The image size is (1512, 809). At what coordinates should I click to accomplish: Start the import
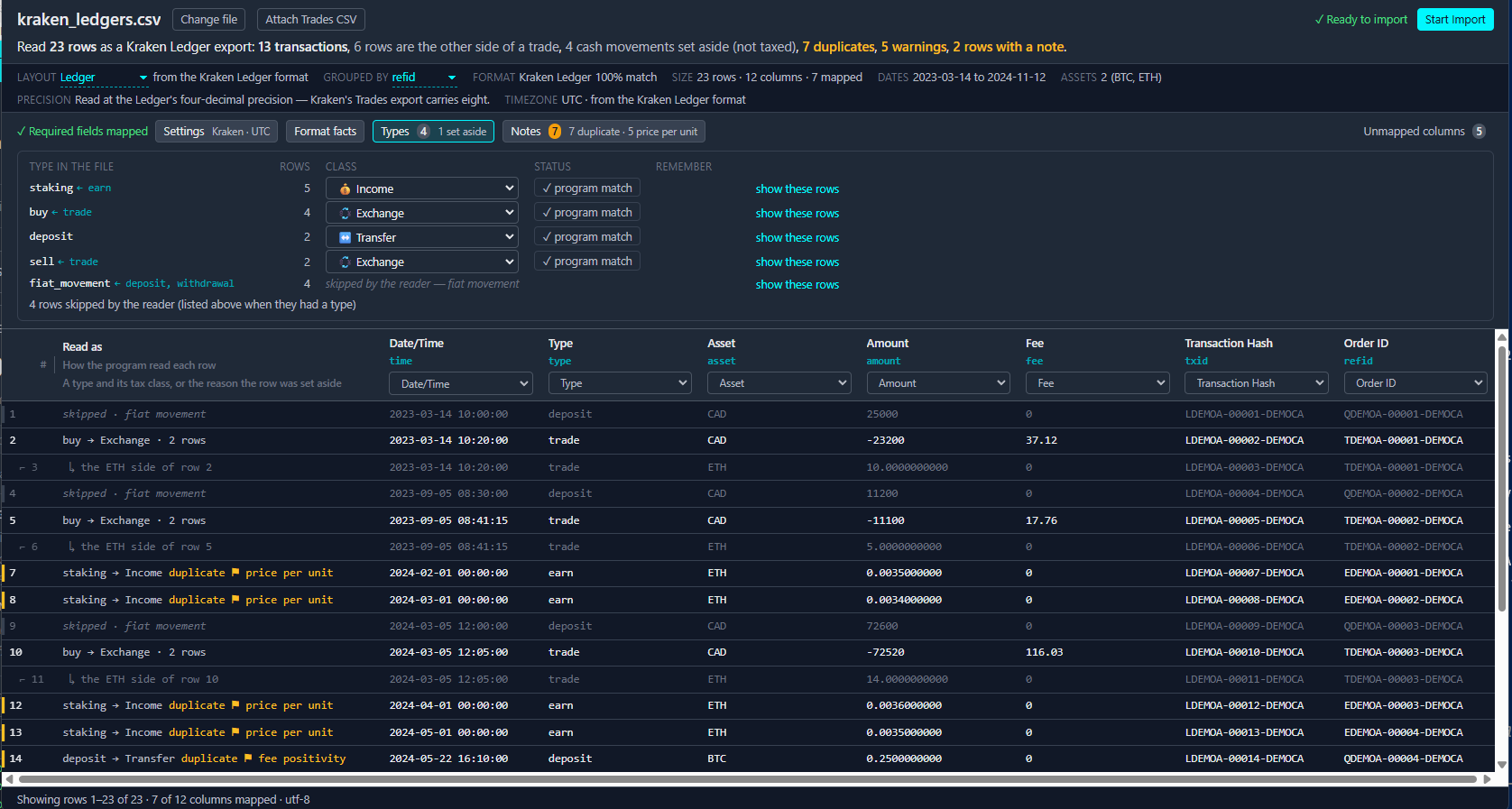pos(1455,19)
